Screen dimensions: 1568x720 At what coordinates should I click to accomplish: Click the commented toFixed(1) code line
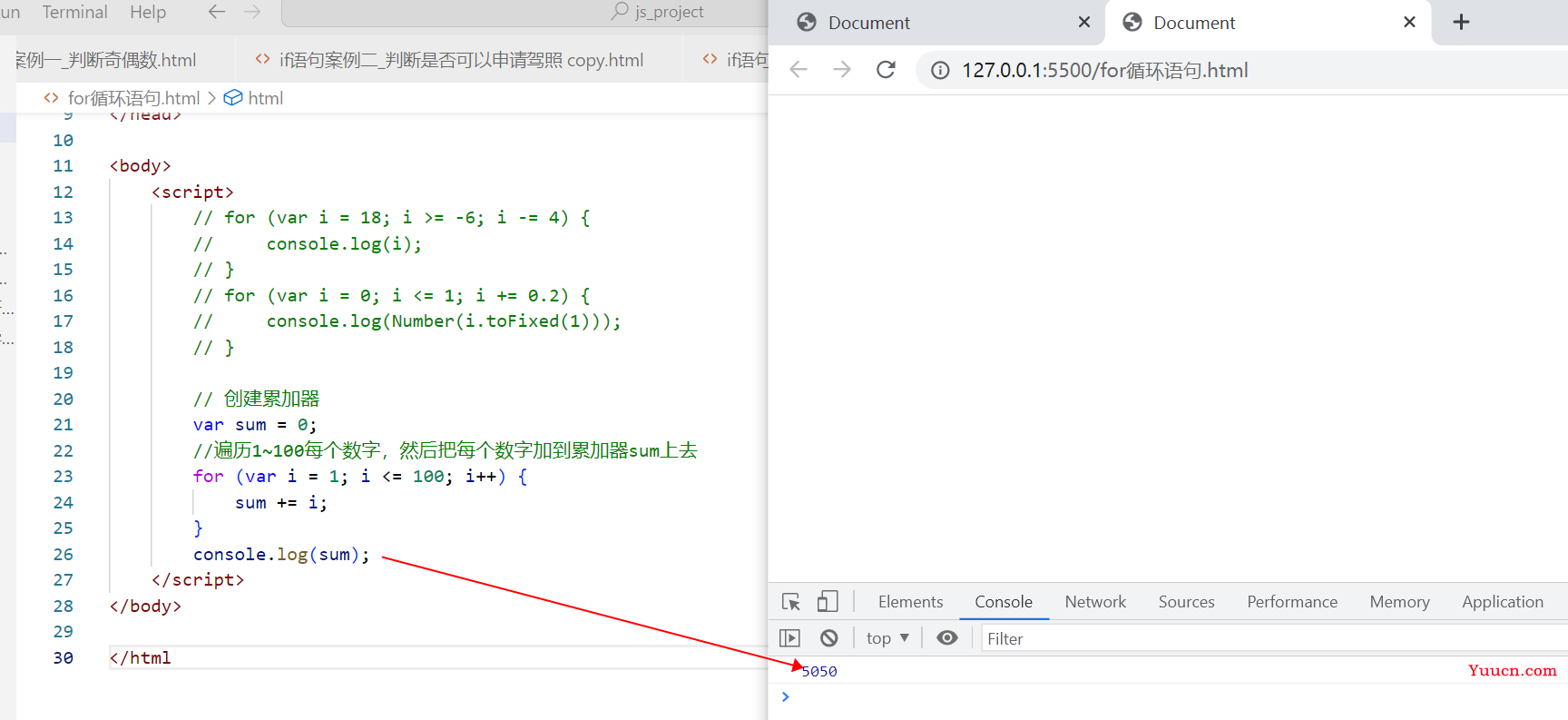[407, 321]
